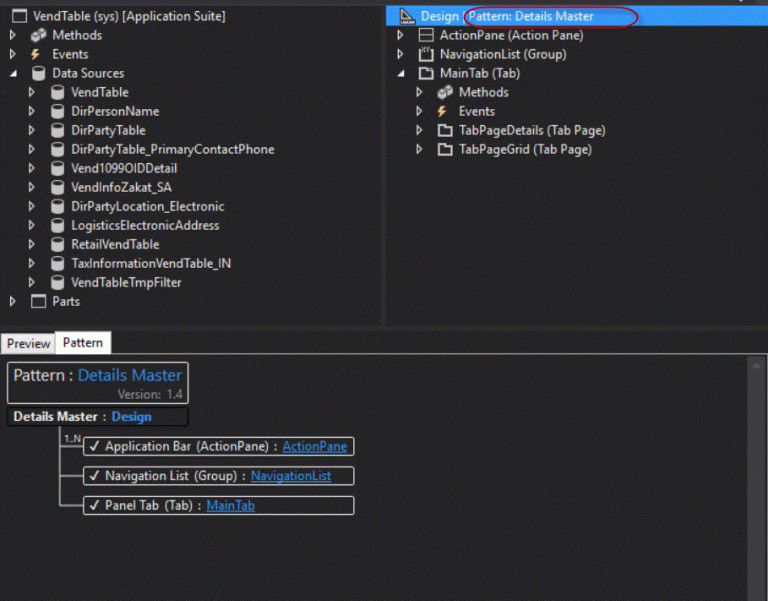Image resolution: width=768 pixels, height=601 pixels.
Task: Select the LogisticsElectronicAddress row label
Action: (x=145, y=226)
